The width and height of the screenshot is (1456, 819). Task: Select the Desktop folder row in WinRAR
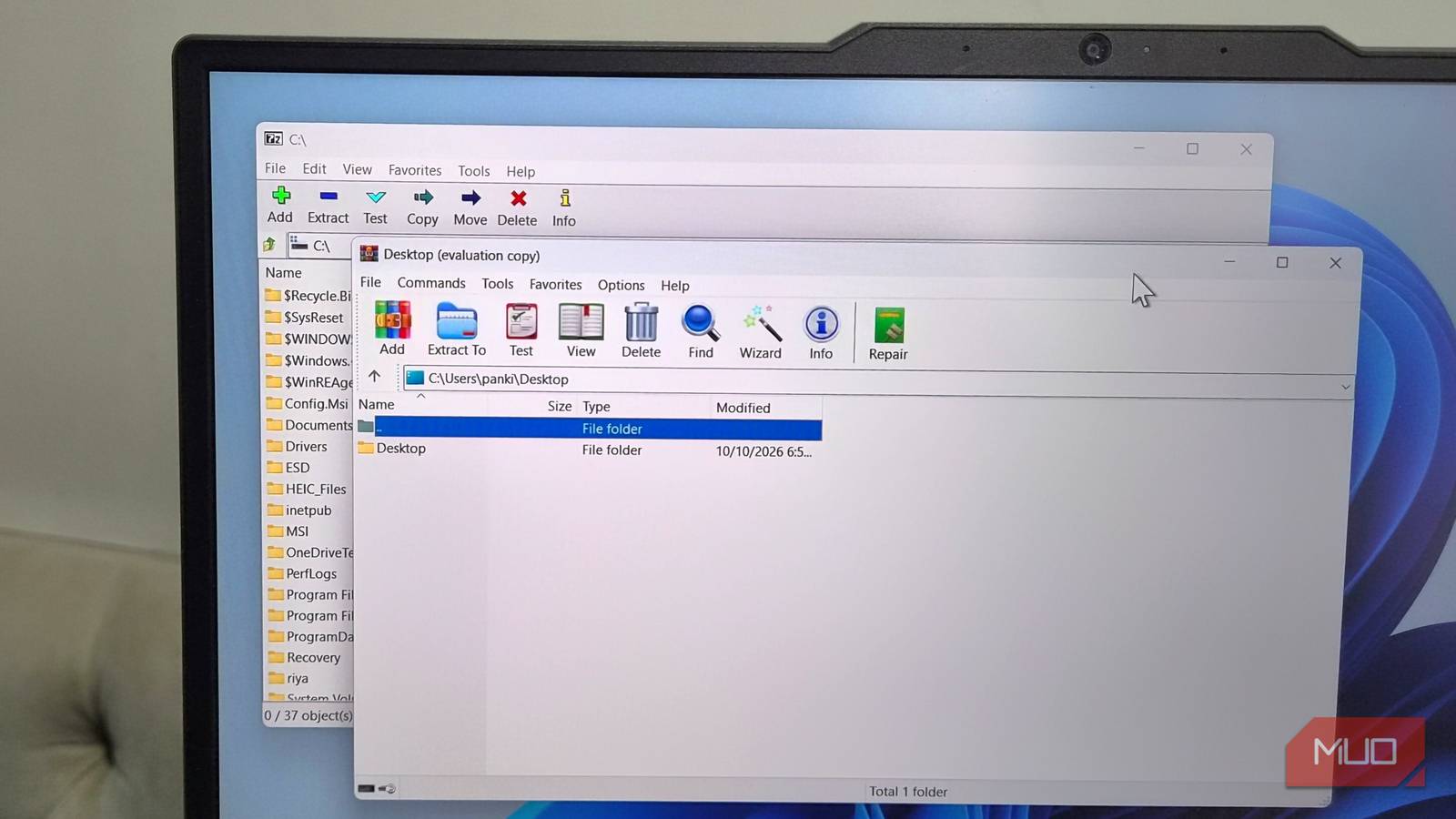589,450
